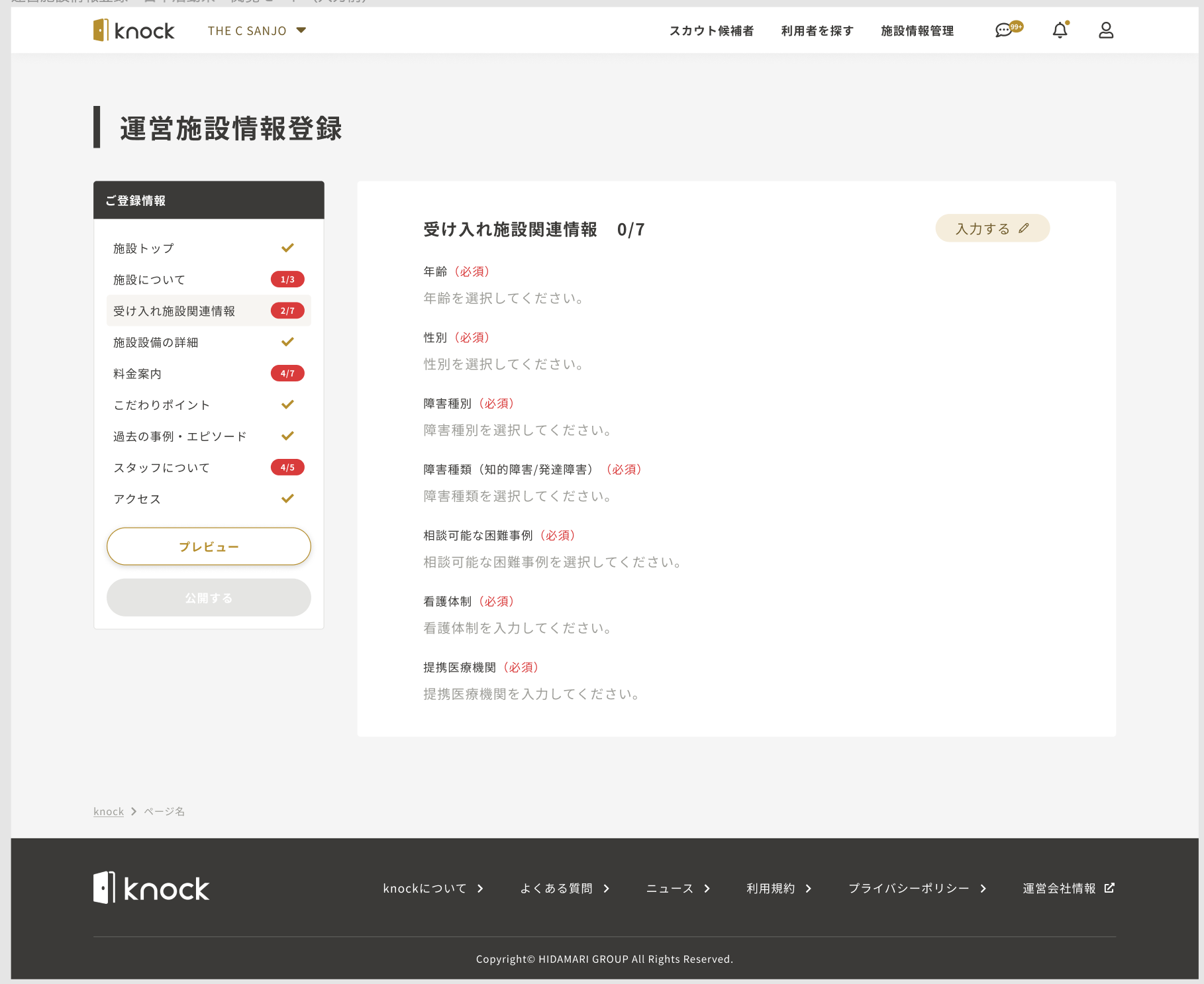Viewport: 1204px width, 984px height.
Task: Open the user account icon
Action: click(1106, 30)
